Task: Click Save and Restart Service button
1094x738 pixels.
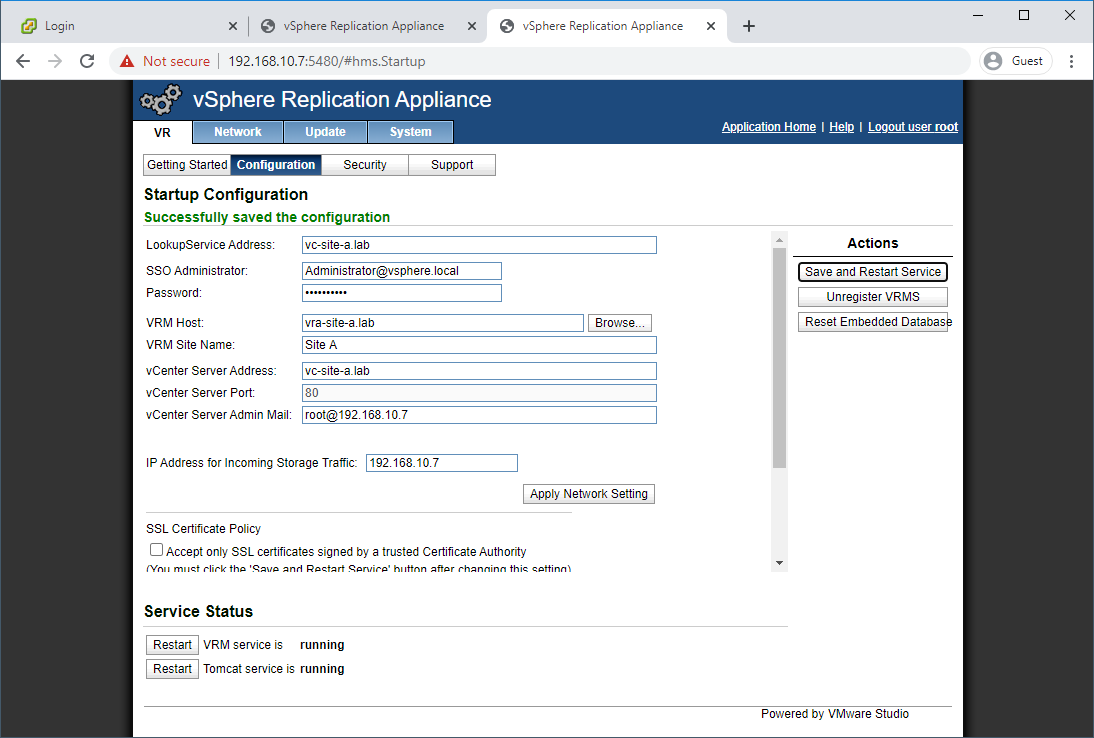Action: [873, 272]
